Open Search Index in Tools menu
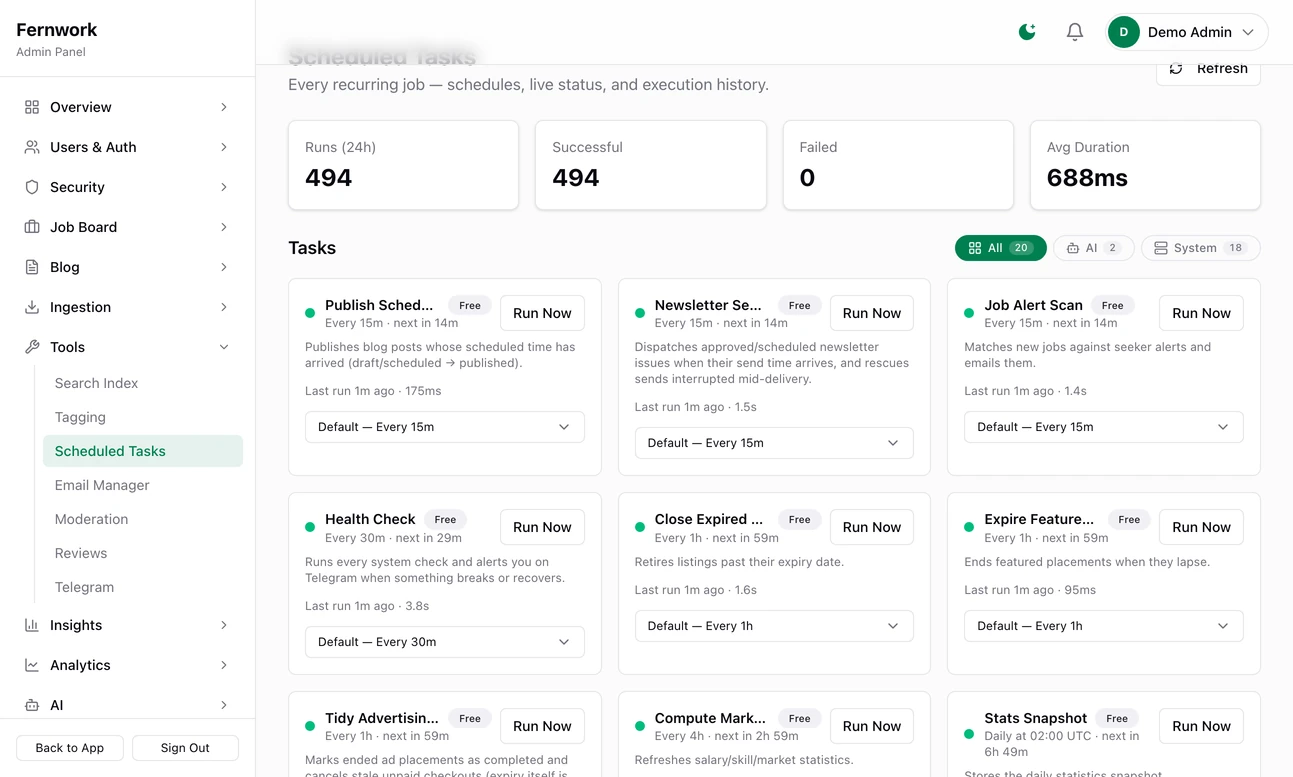Image resolution: width=1293 pixels, height=777 pixels. pos(143,383)
